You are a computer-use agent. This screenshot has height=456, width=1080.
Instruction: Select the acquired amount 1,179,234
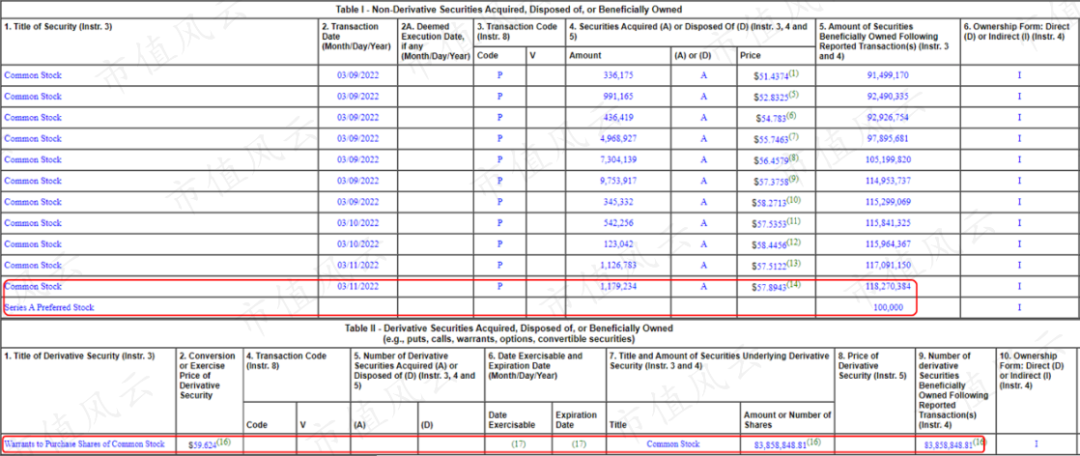point(618,287)
